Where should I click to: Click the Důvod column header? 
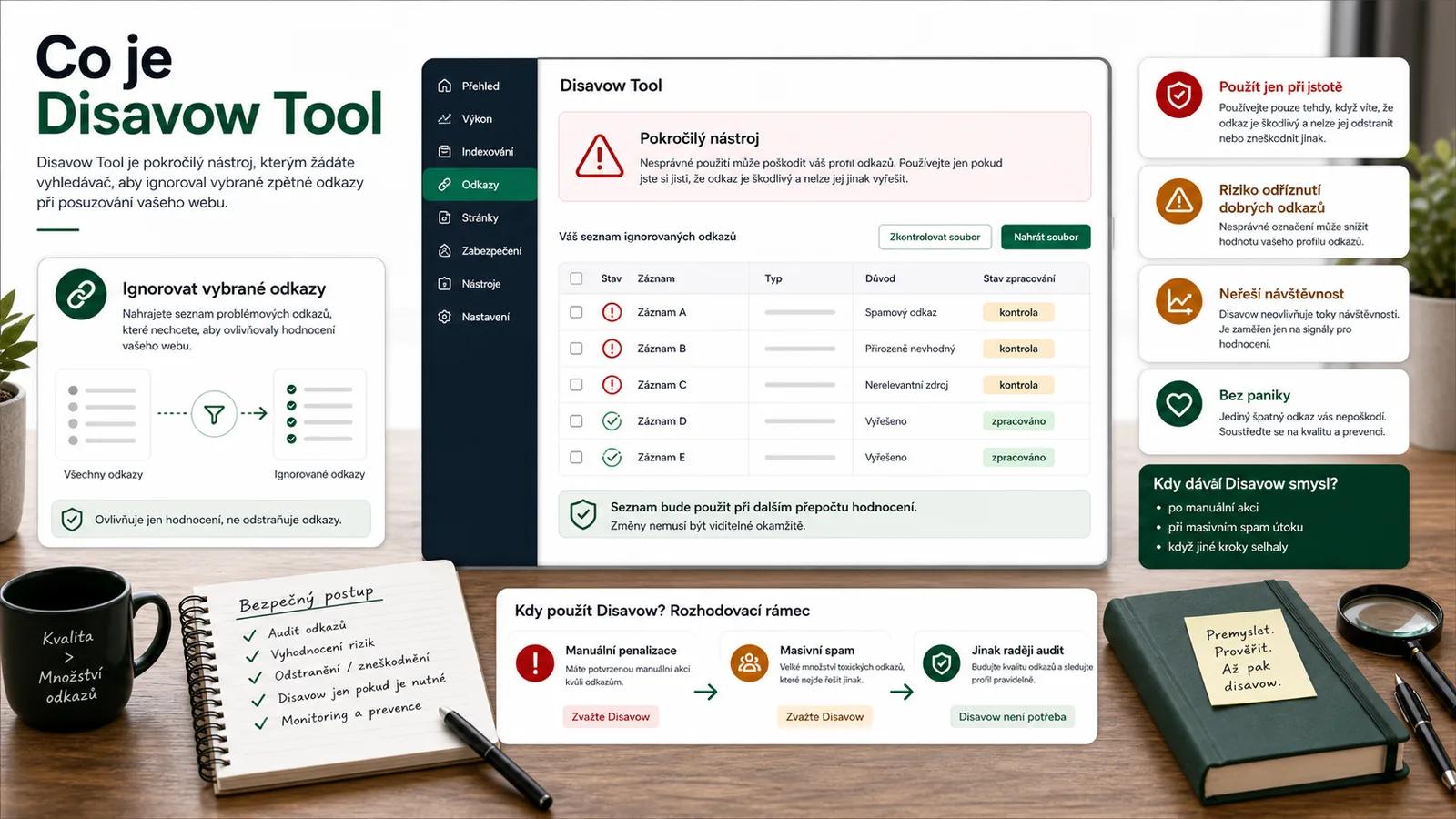(880, 278)
